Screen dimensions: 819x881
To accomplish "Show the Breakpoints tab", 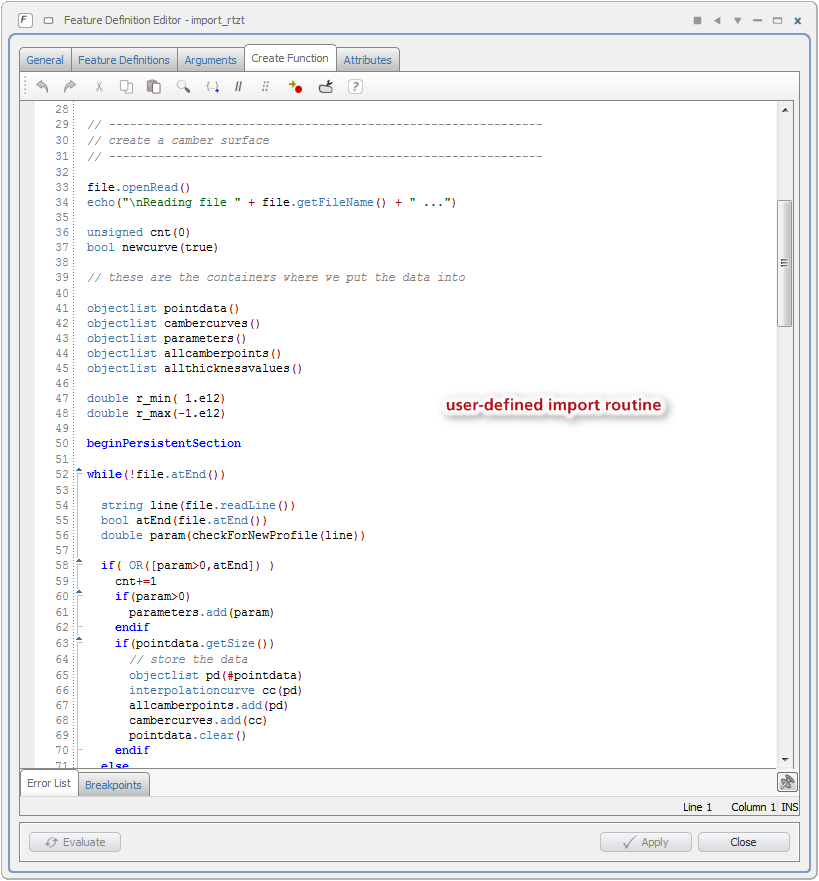I will coord(113,784).
